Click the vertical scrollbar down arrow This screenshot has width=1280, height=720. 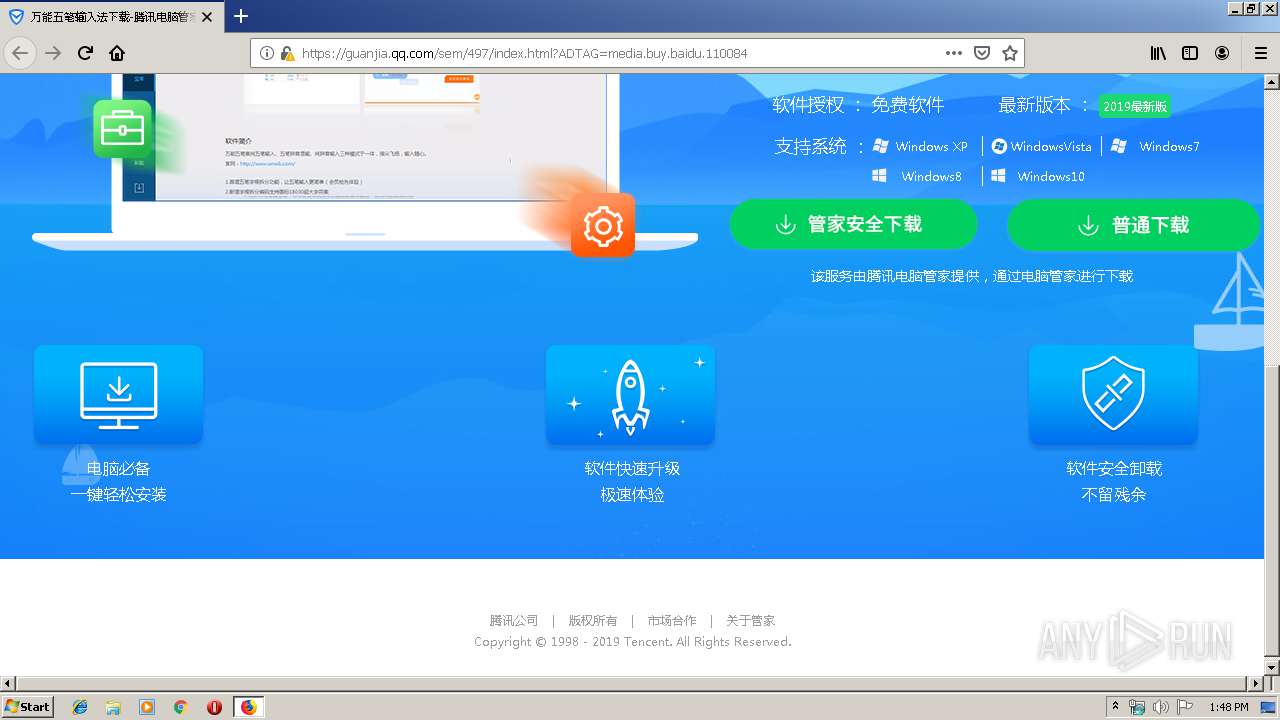coord(1272,667)
